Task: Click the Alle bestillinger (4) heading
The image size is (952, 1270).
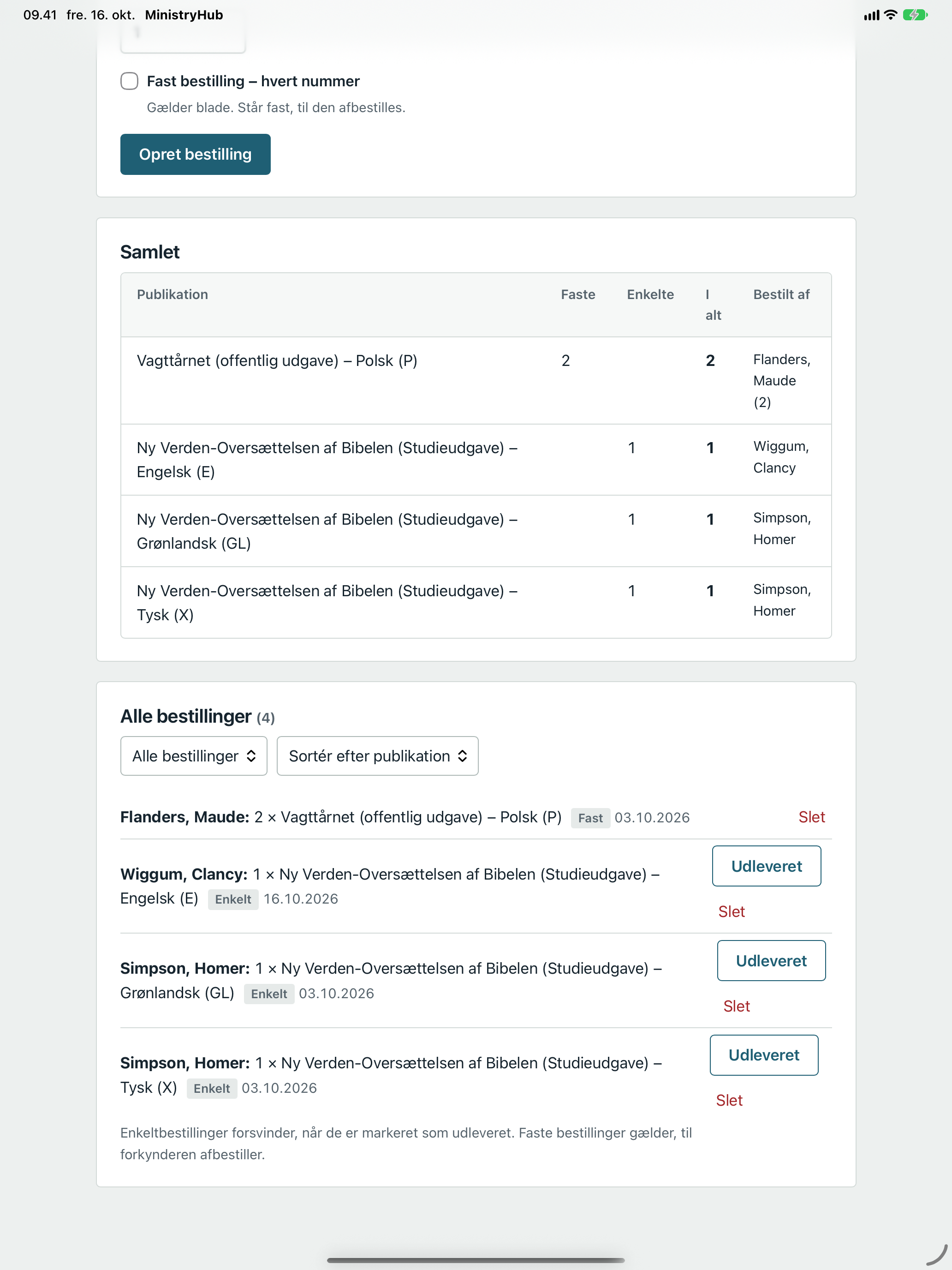Action: (x=197, y=717)
